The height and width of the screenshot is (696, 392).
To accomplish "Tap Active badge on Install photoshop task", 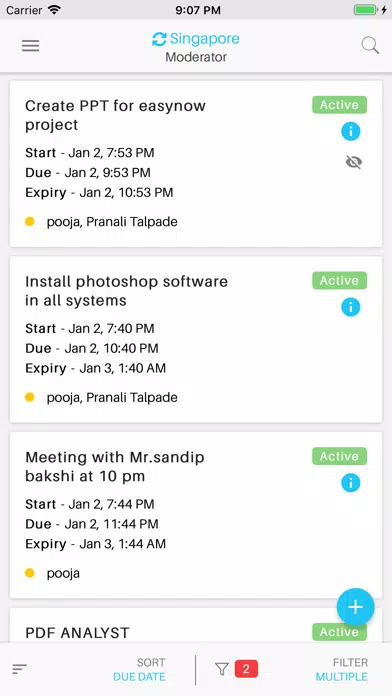I will click(x=340, y=281).
